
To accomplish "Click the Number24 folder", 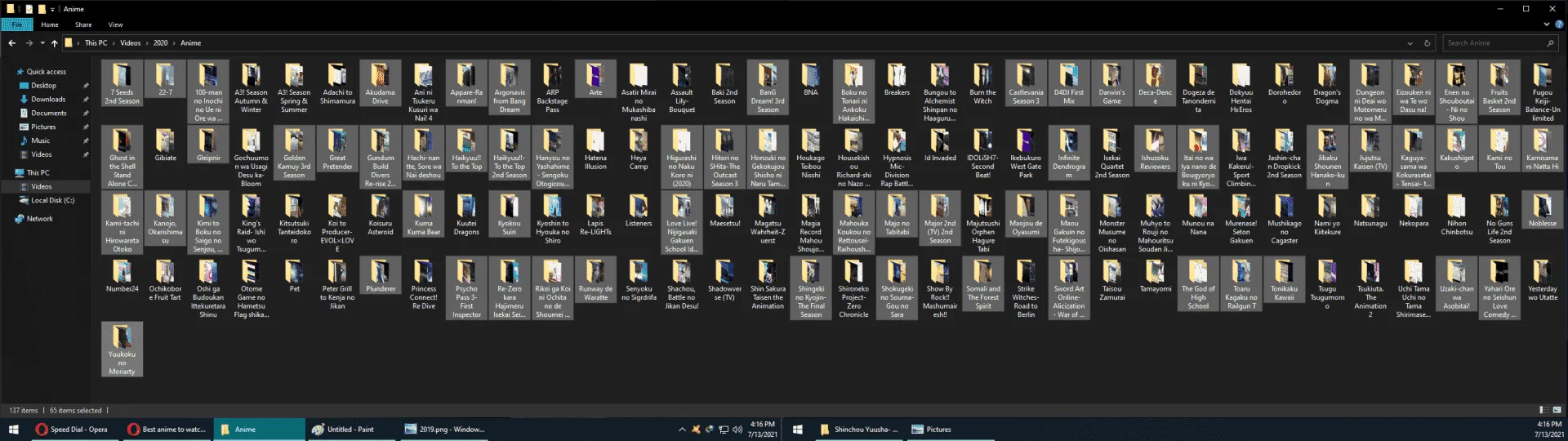I will [x=122, y=275].
